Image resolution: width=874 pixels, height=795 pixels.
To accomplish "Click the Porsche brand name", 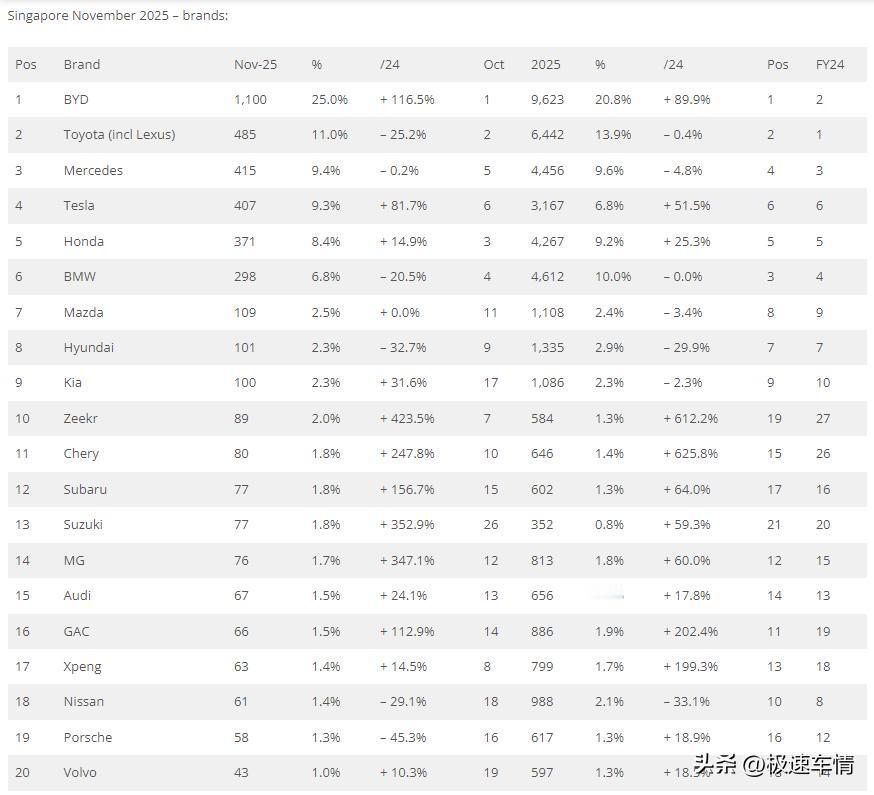I will tap(88, 738).
